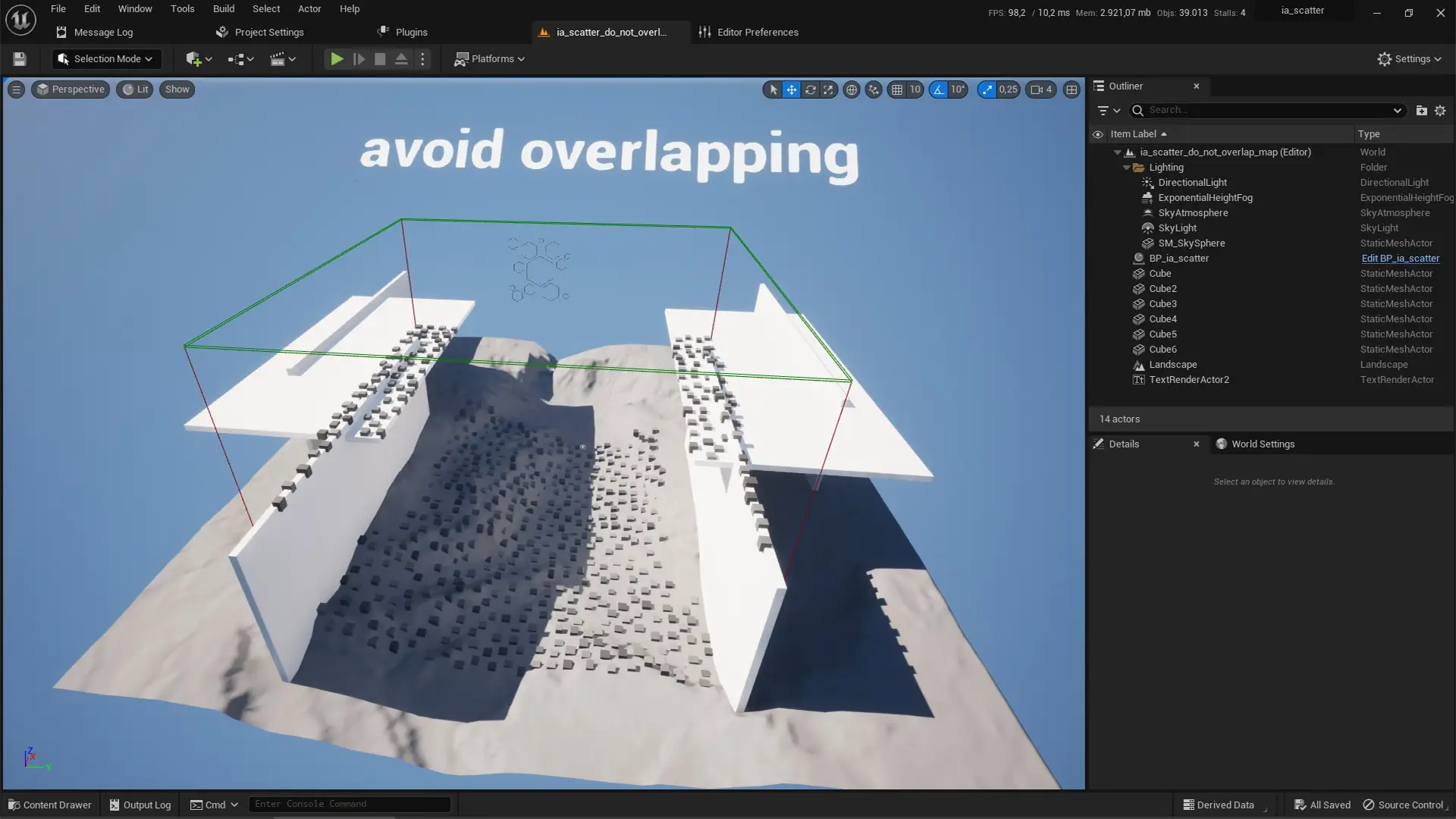The height and width of the screenshot is (819, 1456).
Task: Open the viewport Show flags menu
Action: pyautogui.click(x=177, y=89)
